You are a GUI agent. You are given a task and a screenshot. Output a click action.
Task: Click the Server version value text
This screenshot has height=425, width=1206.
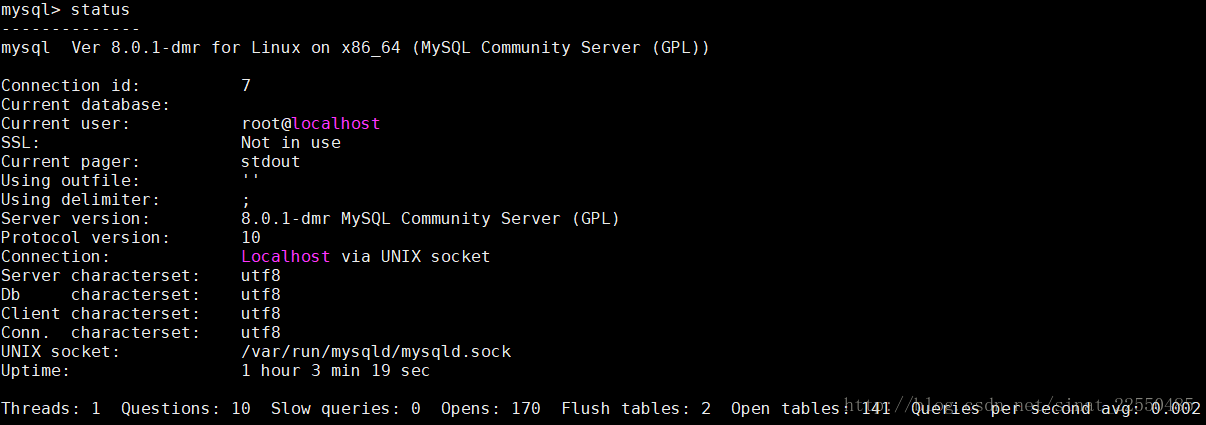pyautogui.click(x=430, y=219)
